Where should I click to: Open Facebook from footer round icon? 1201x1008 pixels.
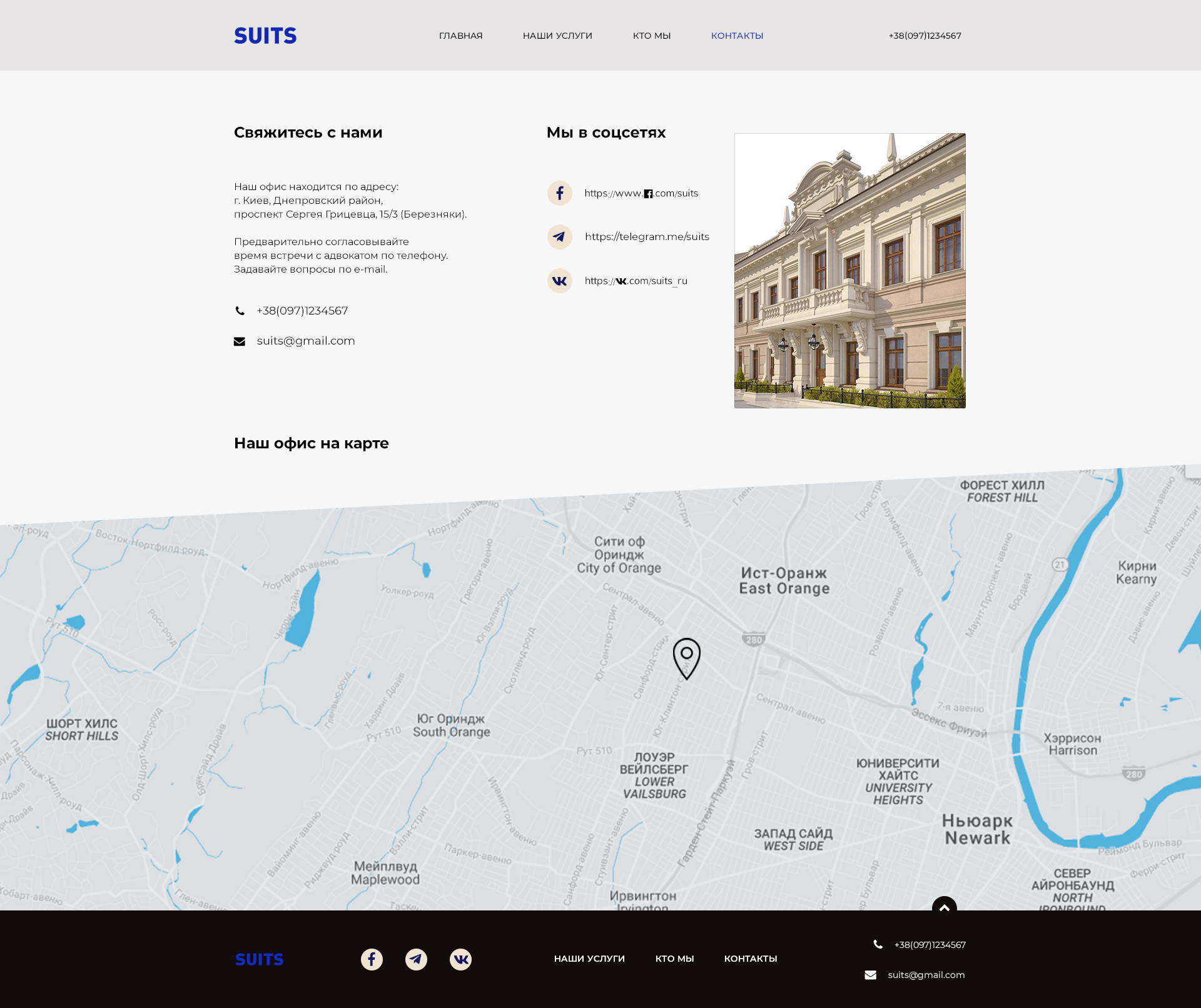click(x=372, y=959)
